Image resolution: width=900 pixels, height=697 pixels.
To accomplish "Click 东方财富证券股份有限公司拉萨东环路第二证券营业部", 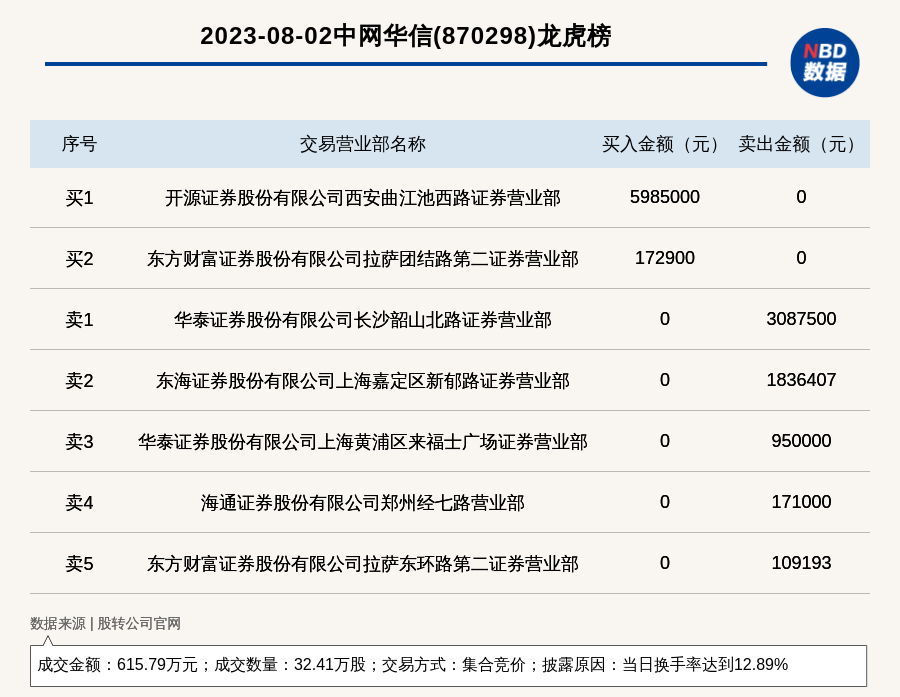I will [x=363, y=564].
